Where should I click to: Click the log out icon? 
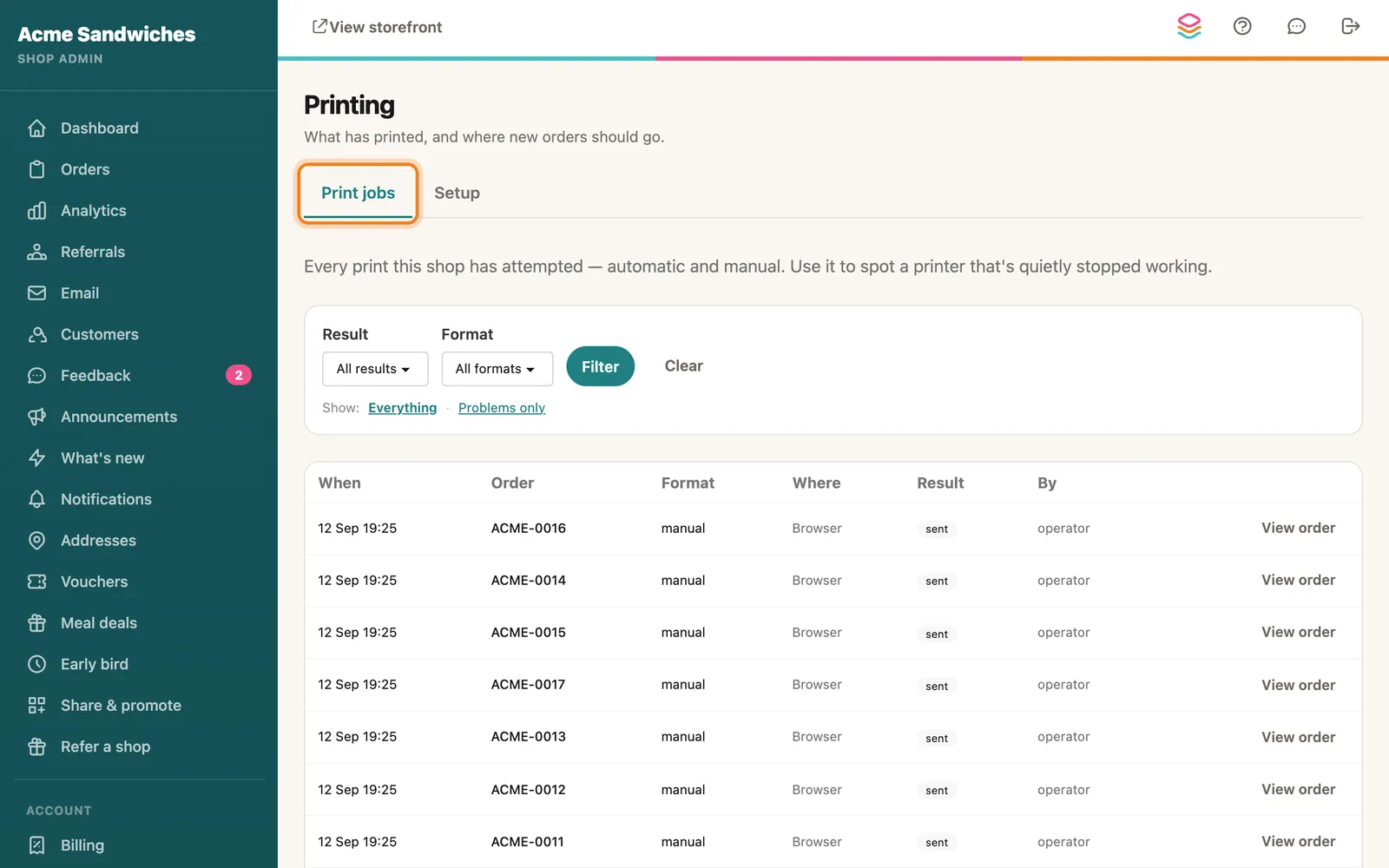1350,26
